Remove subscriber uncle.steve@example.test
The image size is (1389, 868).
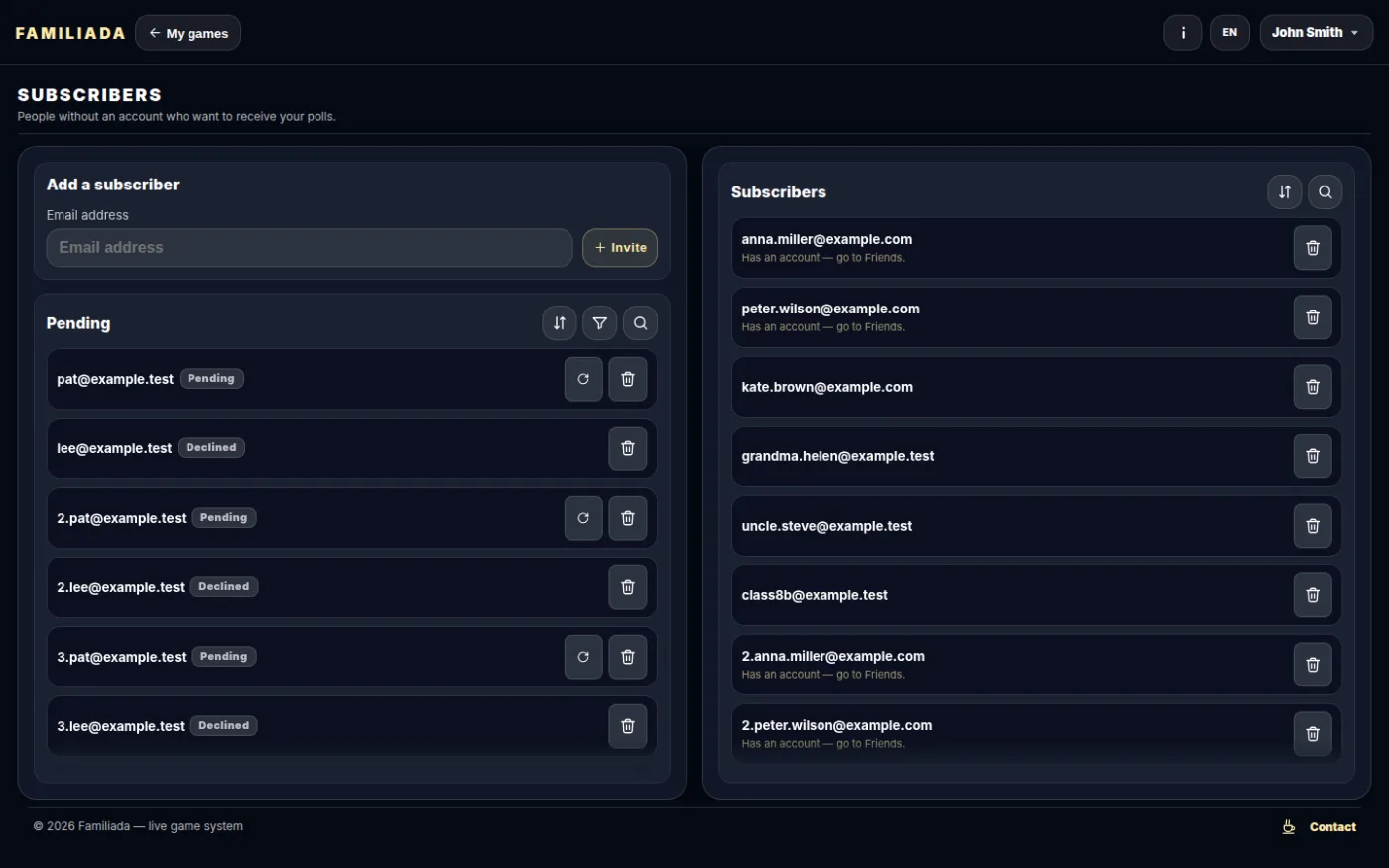[1313, 526]
